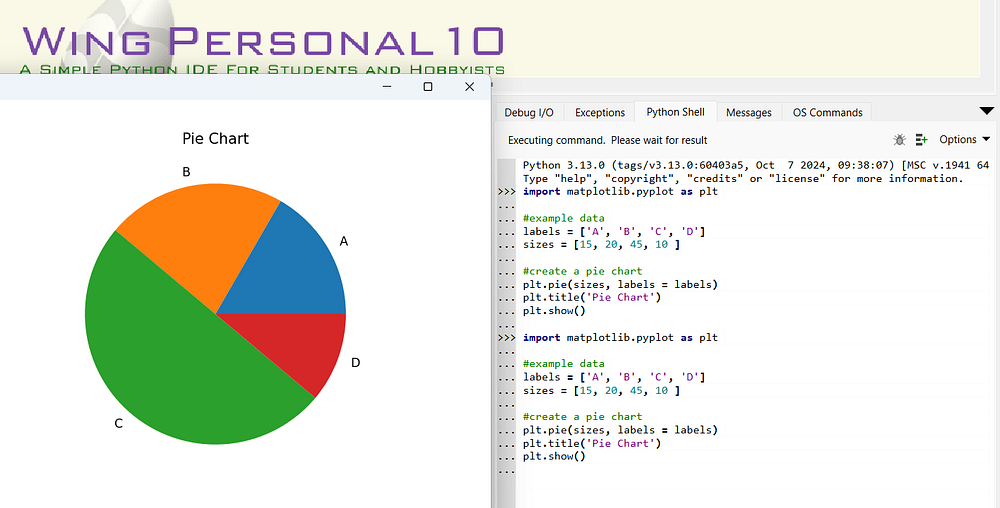Click the add-lines icon next to Options
This screenshot has width=1000, height=508.
tap(922, 140)
